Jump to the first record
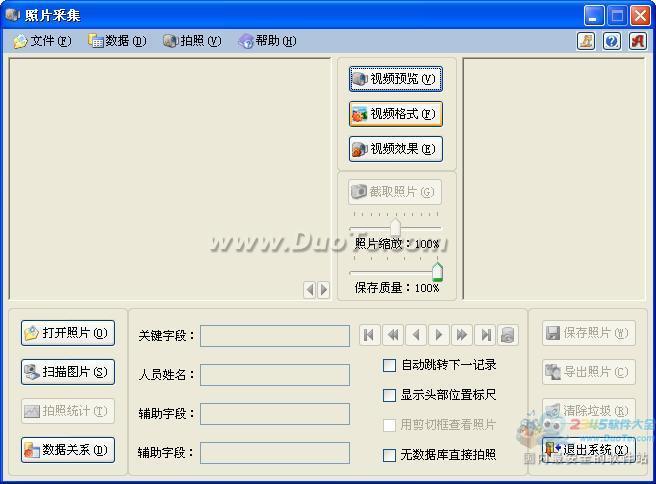The height and width of the screenshot is (484, 656). (x=370, y=335)
